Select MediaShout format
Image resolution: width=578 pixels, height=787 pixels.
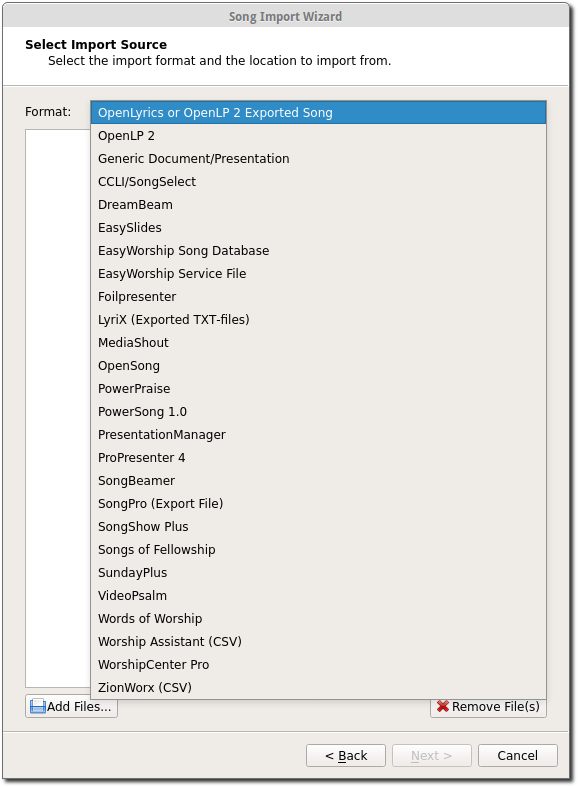[318, 343]
